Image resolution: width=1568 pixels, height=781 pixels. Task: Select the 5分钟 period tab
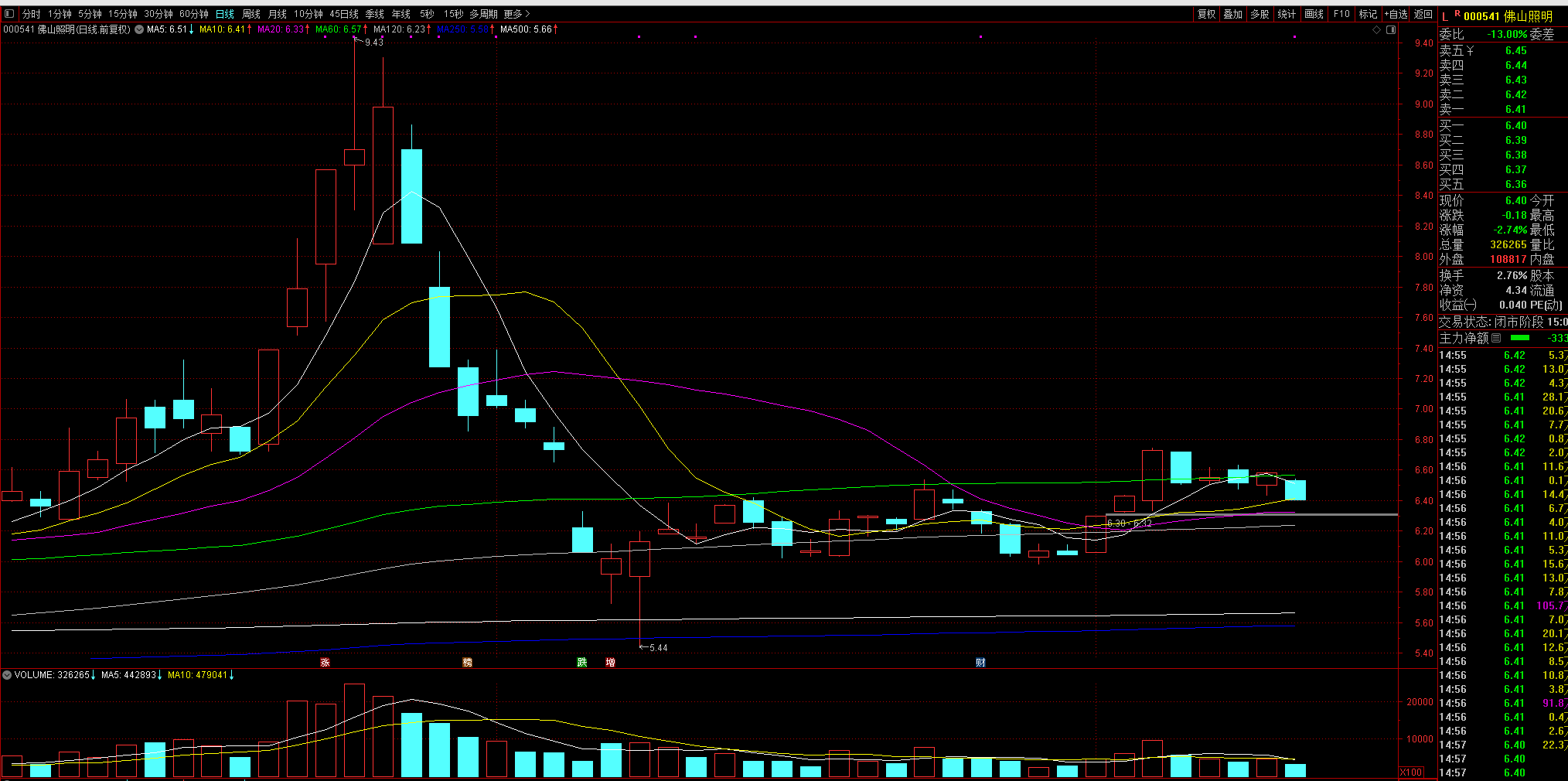click(x=90, y=14)
